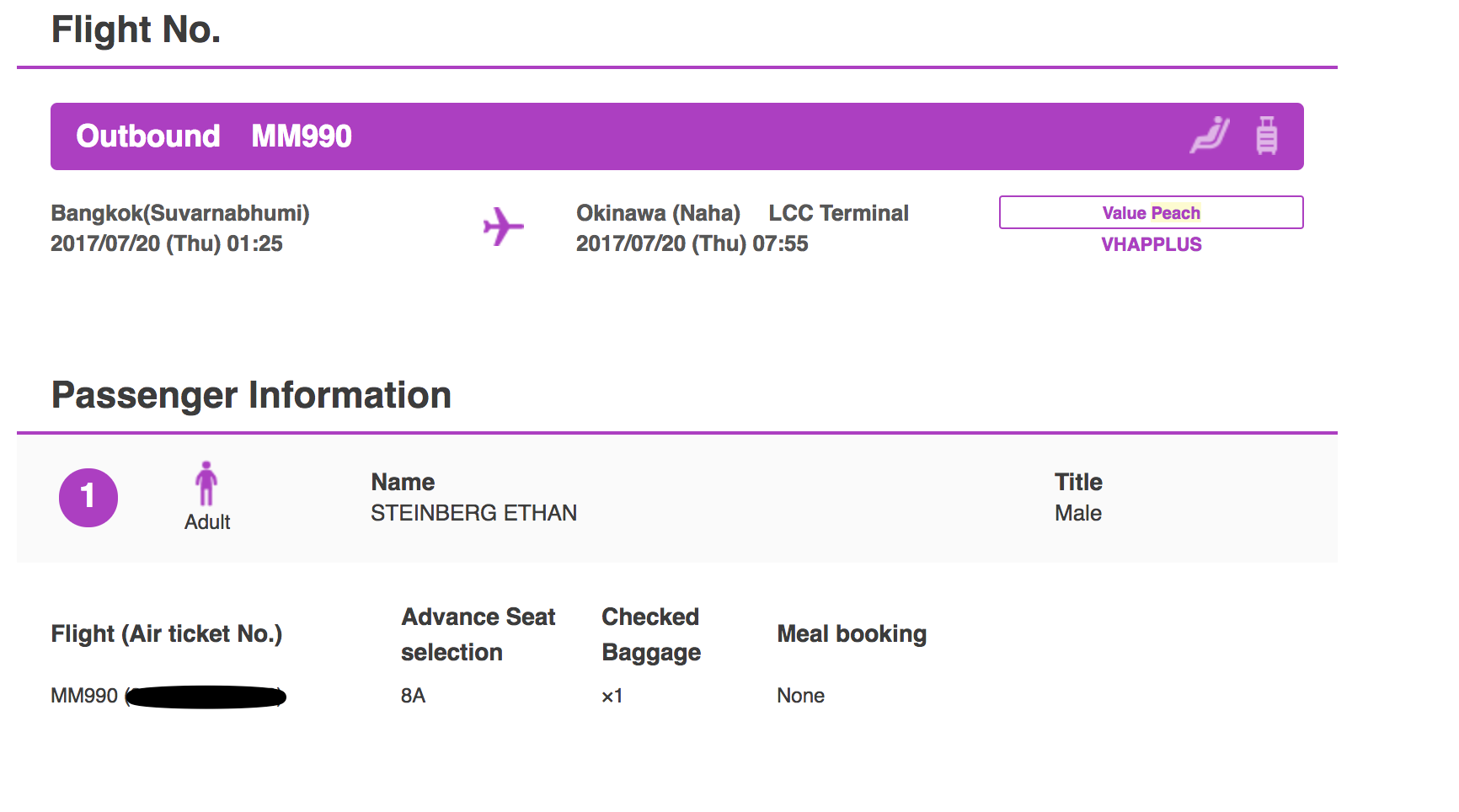Click the passenger number 1 circle
Image resolution: width=1459 pixels, height=812 pixels.
pyautogui.click(x=88, y=497)
